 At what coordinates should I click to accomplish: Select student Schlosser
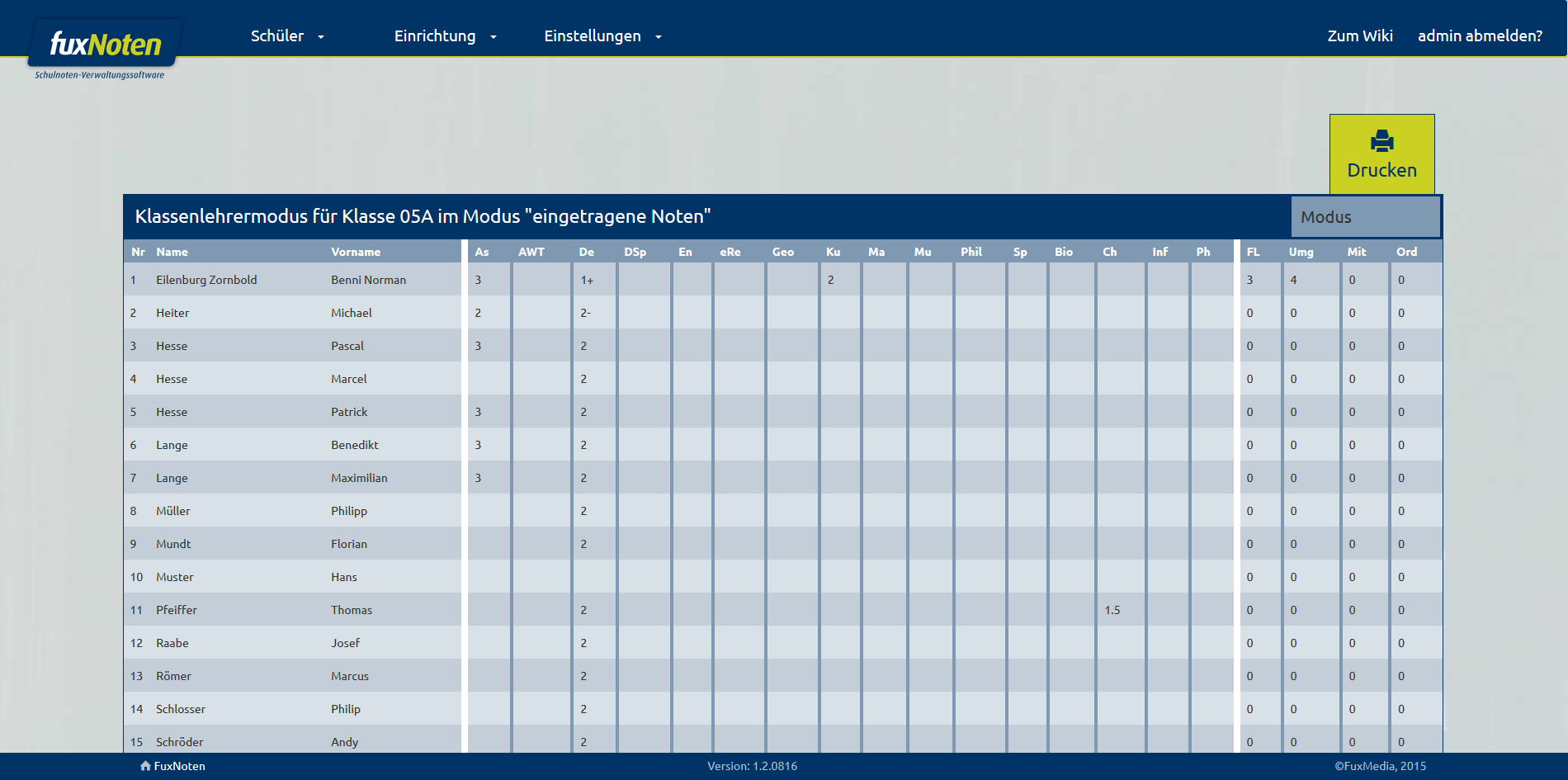coord(181,709)
